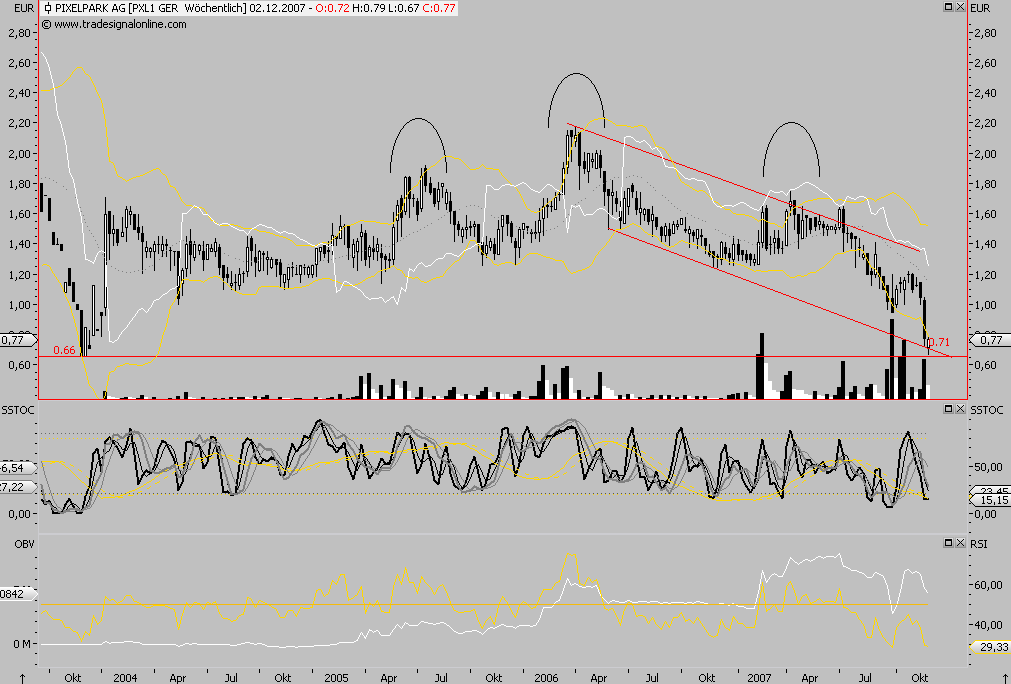Select the 0,66 support level label
The height and width of the screenshot is (684, 1011).
[62, 349]
